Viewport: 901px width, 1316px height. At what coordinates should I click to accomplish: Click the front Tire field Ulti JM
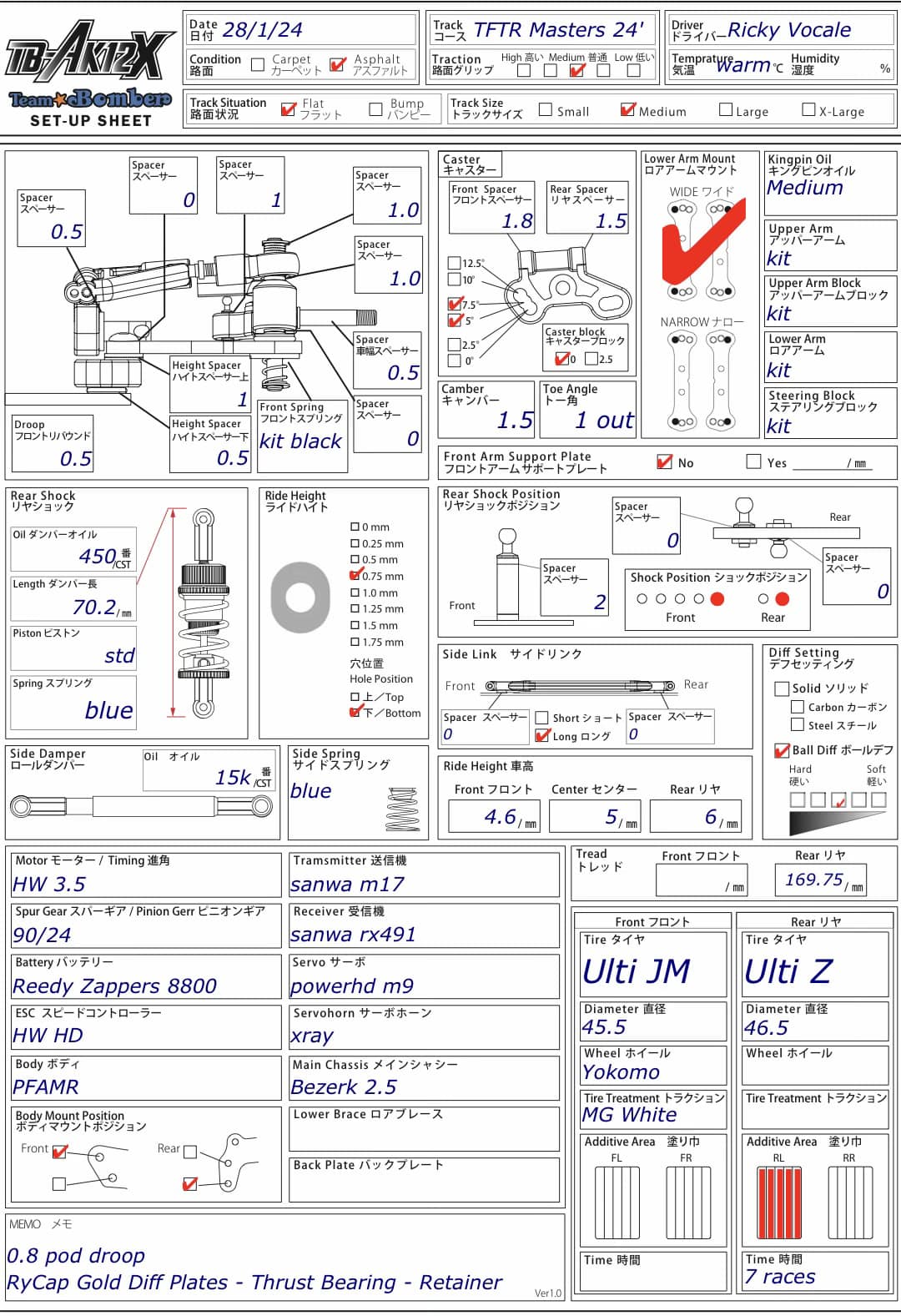pyautogui.click(x=653, y=964)
